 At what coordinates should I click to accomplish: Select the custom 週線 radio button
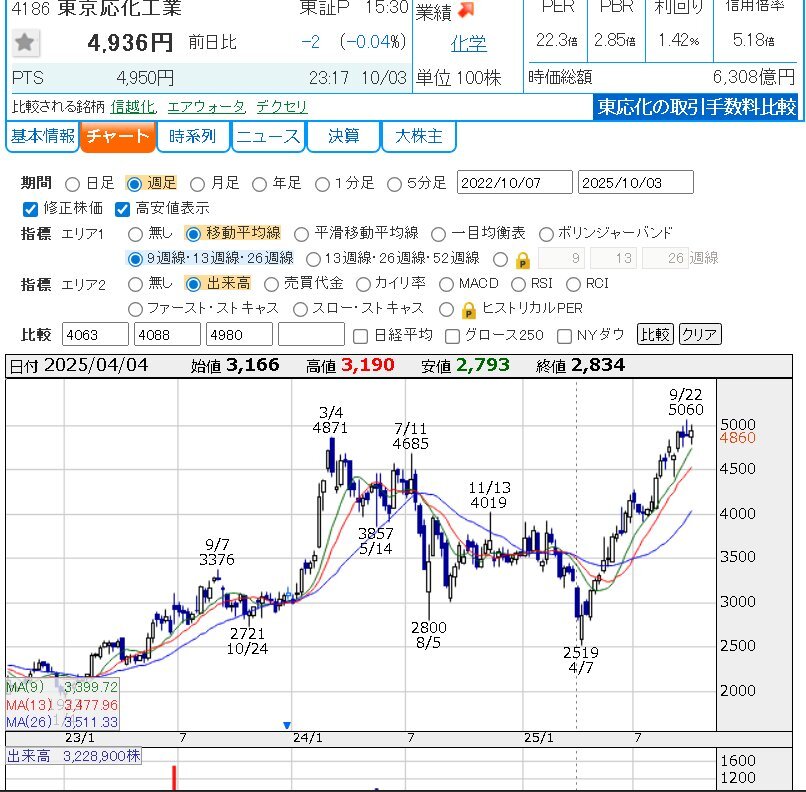point(500,260)
